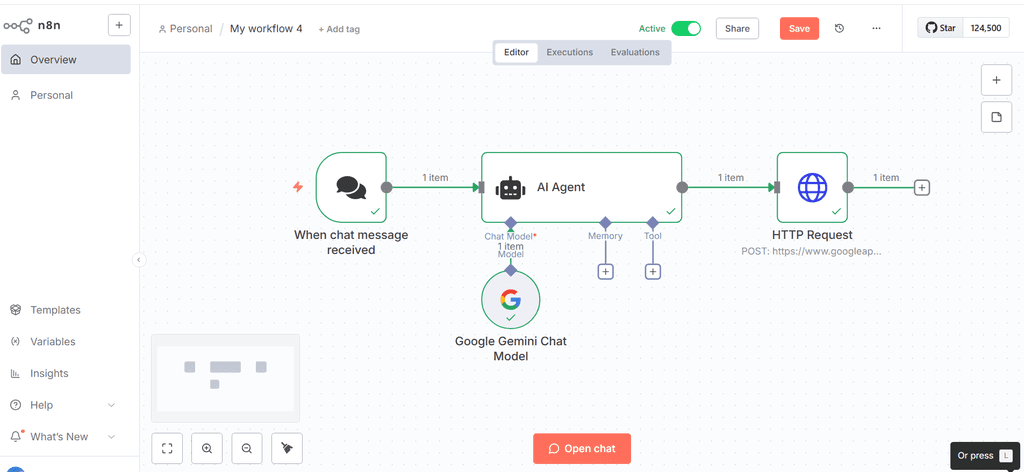Open Templates in the sidebar
Viewport: 1024px width, 472px height.
coord(66,310)
